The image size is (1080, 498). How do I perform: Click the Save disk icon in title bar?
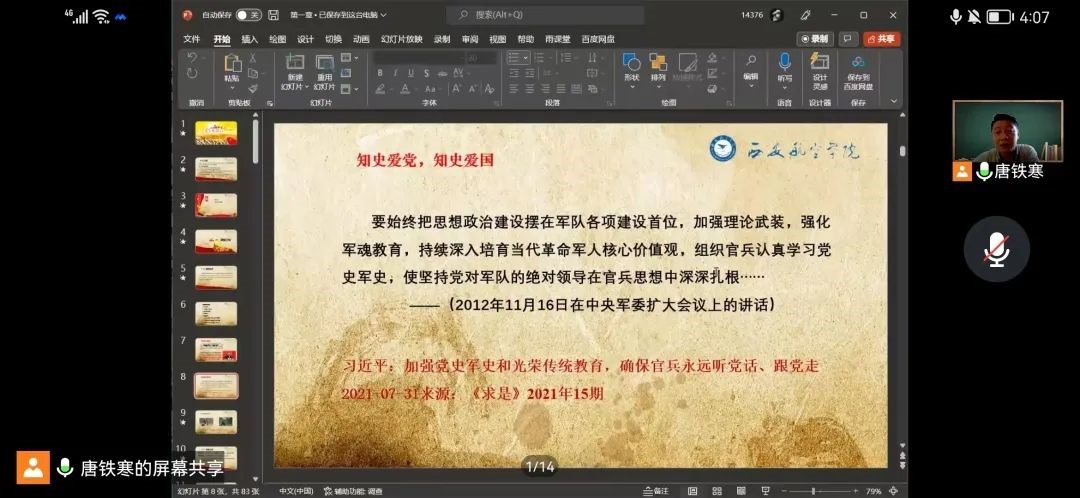point(274,15)
